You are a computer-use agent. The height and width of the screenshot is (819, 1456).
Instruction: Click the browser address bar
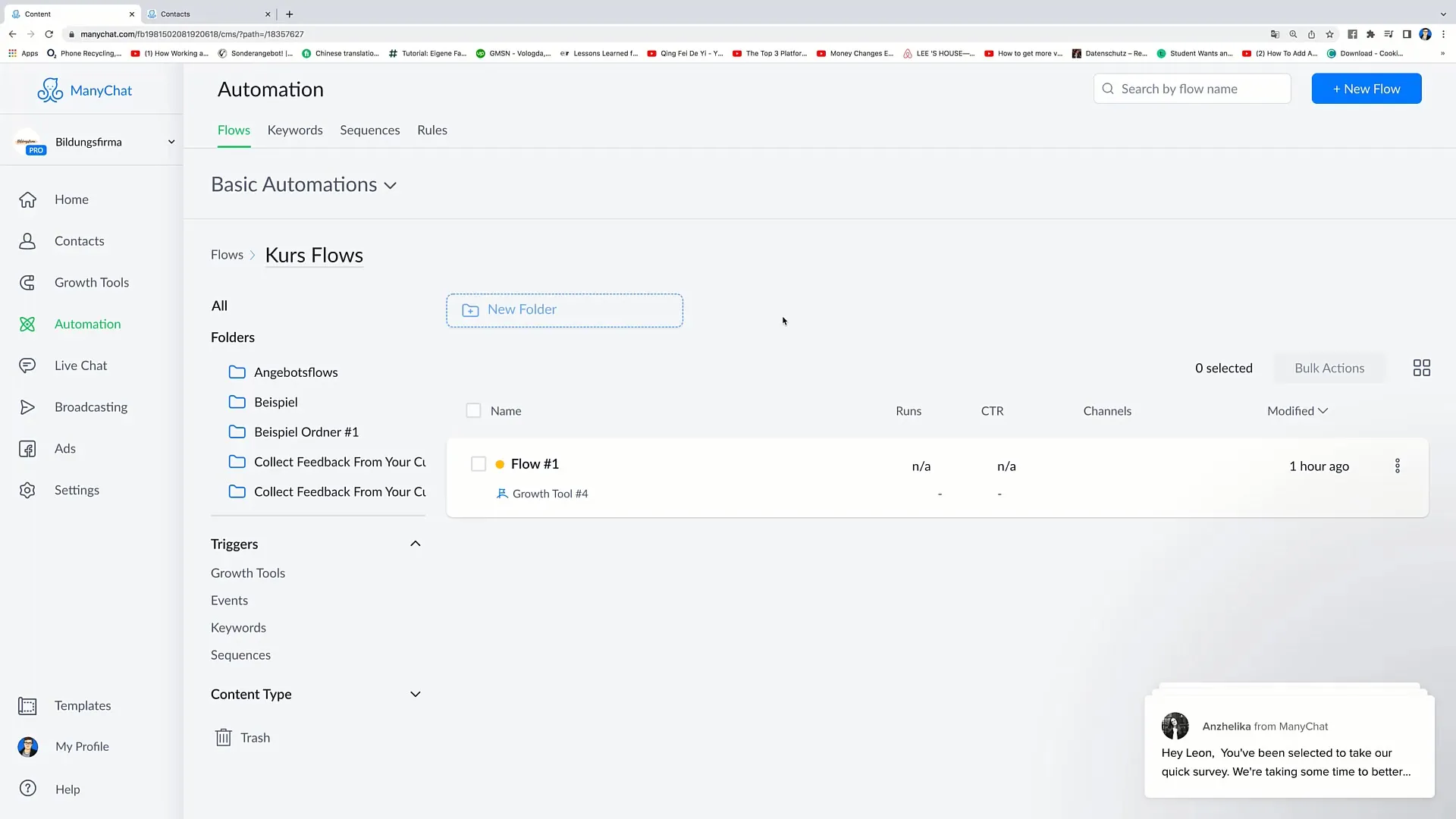tap(660, 34)
